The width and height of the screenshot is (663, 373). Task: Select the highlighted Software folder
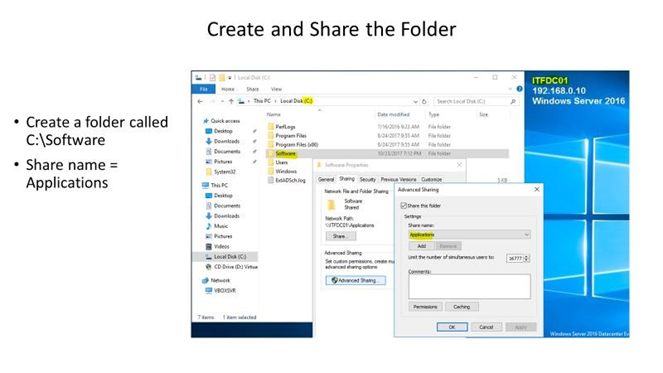tap(286, 154)
